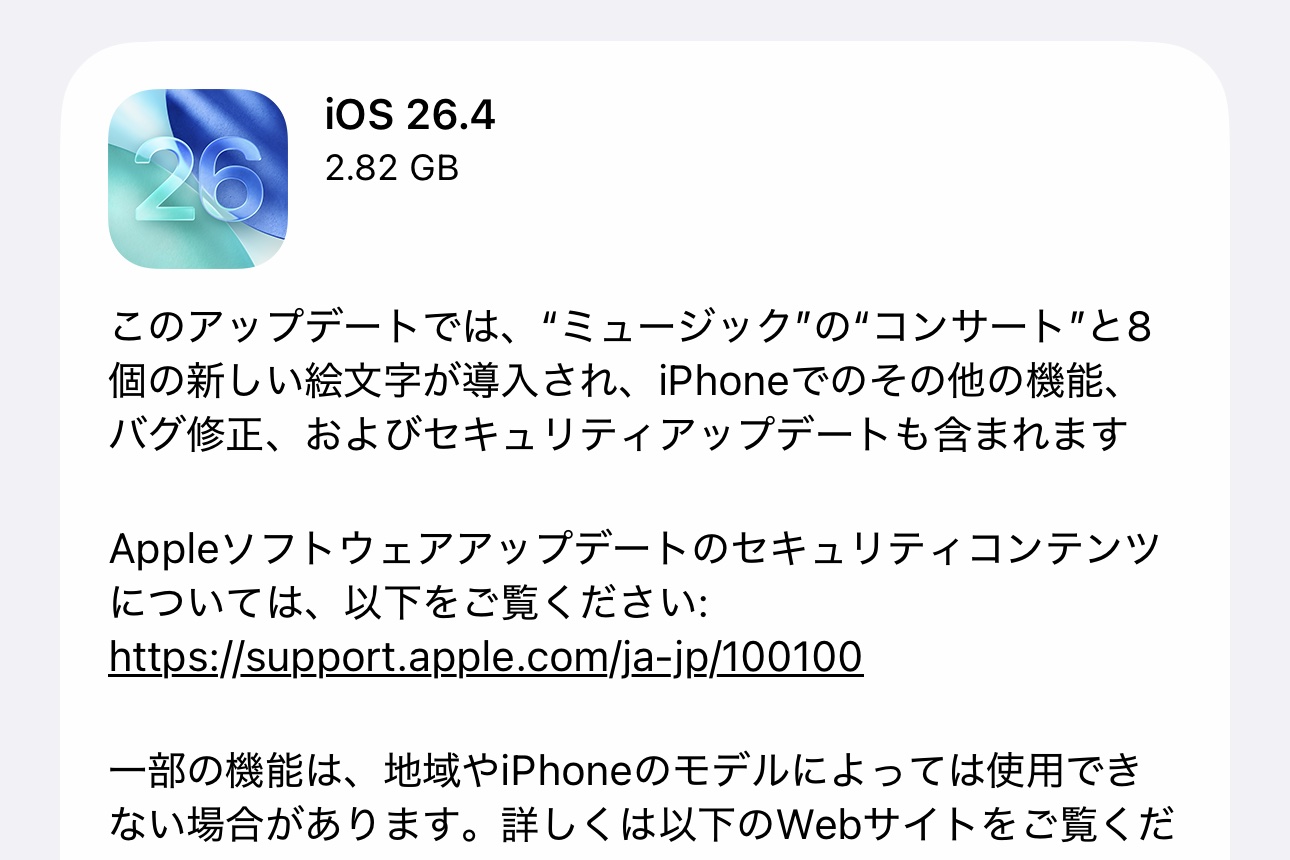The image size is (1290, 860).
Task: Tap the iOS 26 update icon
Action: coord(198,179)
